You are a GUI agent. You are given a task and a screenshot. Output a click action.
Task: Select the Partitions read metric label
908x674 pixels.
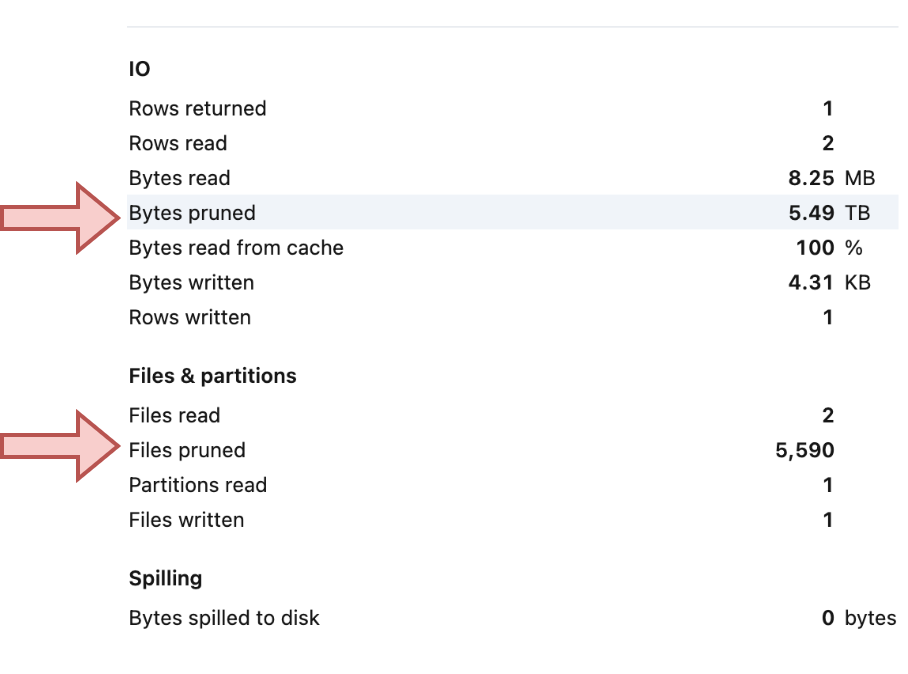(x=198, y=485)
